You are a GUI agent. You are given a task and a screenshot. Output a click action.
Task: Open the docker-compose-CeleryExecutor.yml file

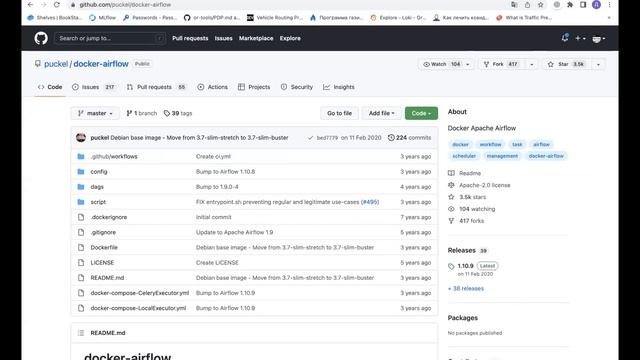click(x=140, y=293)
